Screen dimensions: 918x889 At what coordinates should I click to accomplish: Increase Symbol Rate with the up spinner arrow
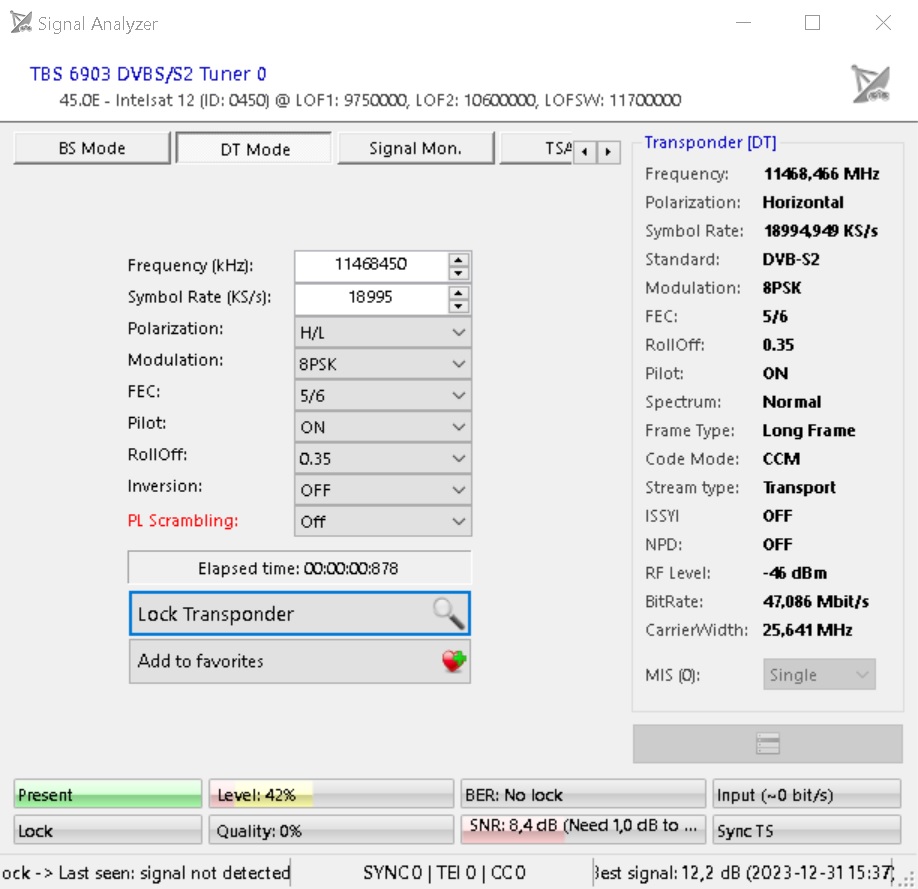pos(458,292)
